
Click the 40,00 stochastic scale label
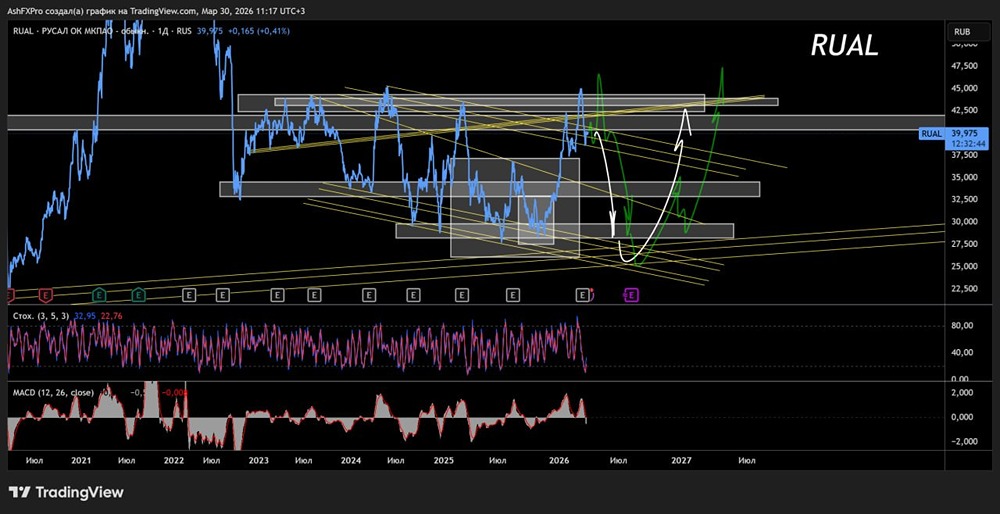[x=962, y=353]
